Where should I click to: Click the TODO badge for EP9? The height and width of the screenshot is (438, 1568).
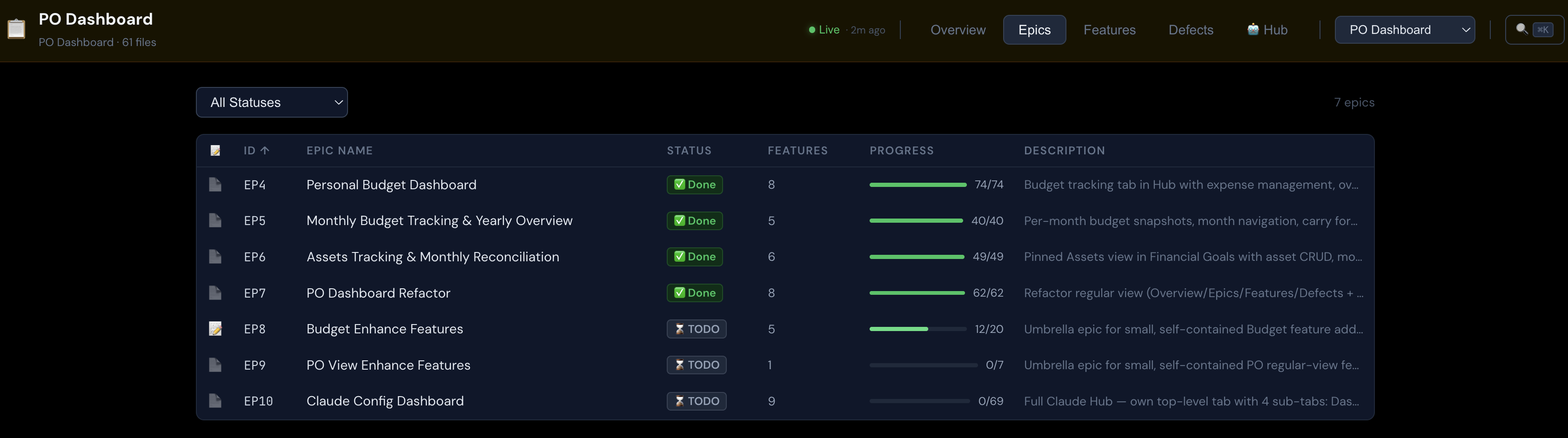tap(697, 365)
